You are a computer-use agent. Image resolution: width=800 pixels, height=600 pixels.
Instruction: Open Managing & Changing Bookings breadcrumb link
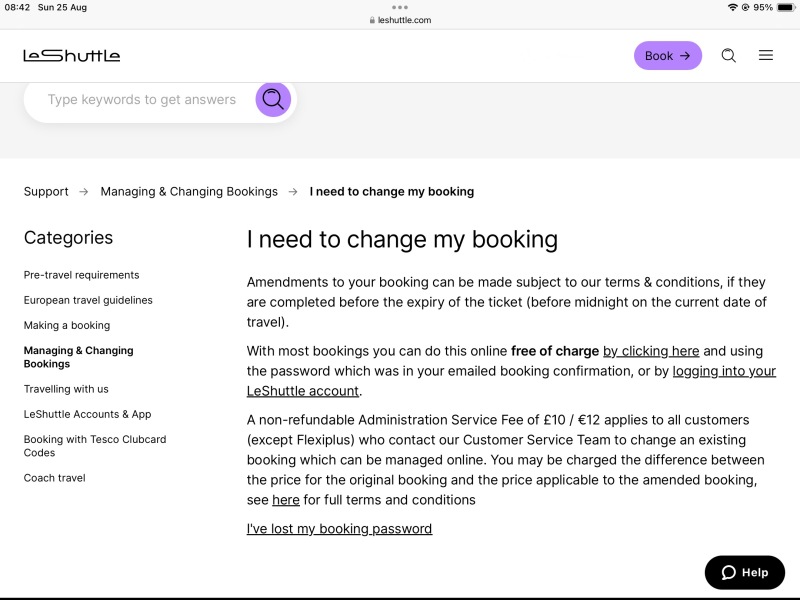(189, 191)
